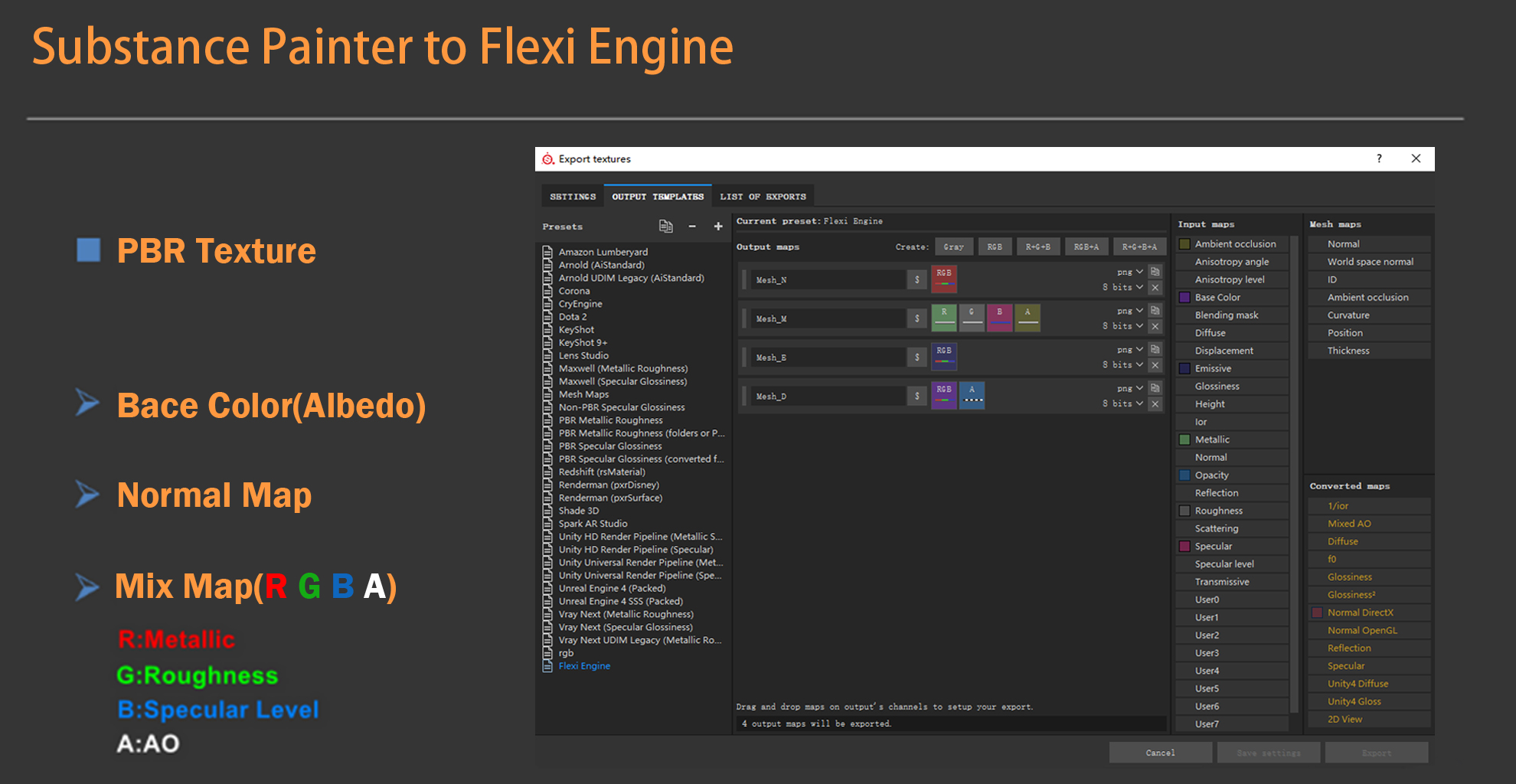Click the Roughness input map
The width and height of the screenshot is (1516, 784).
coord(1232,511)
